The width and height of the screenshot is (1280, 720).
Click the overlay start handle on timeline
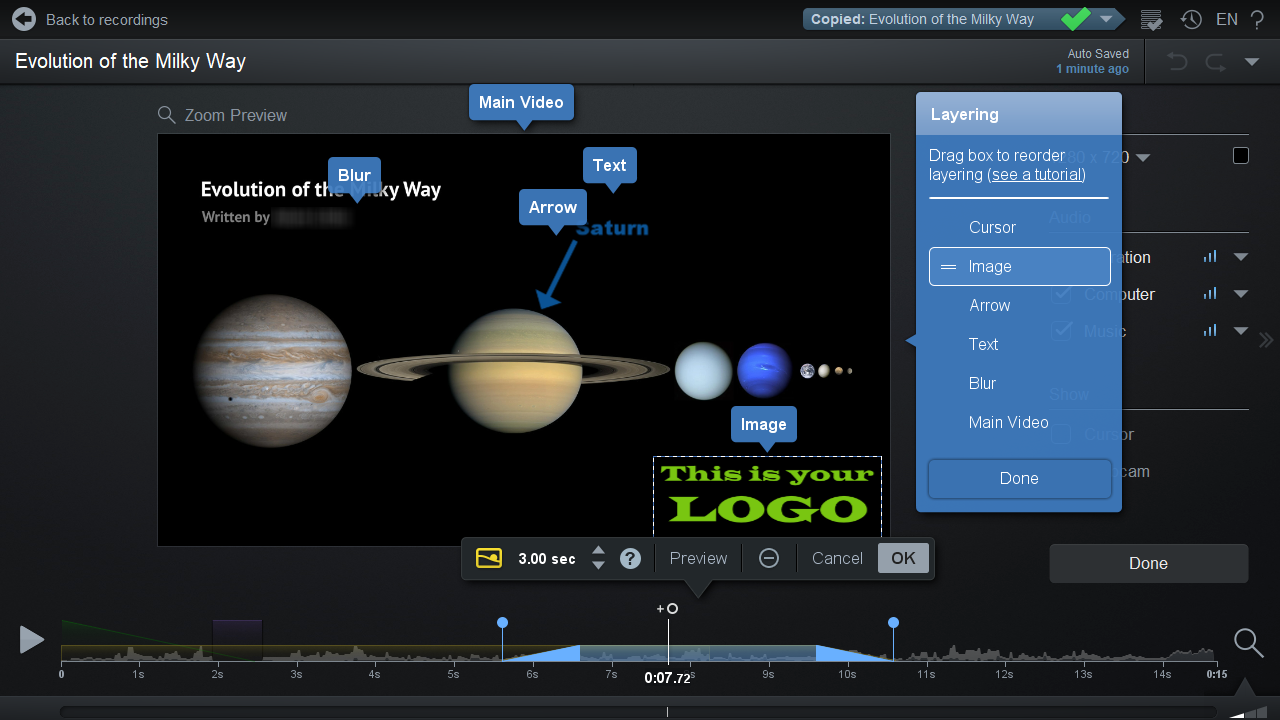(x=502, y=623)
